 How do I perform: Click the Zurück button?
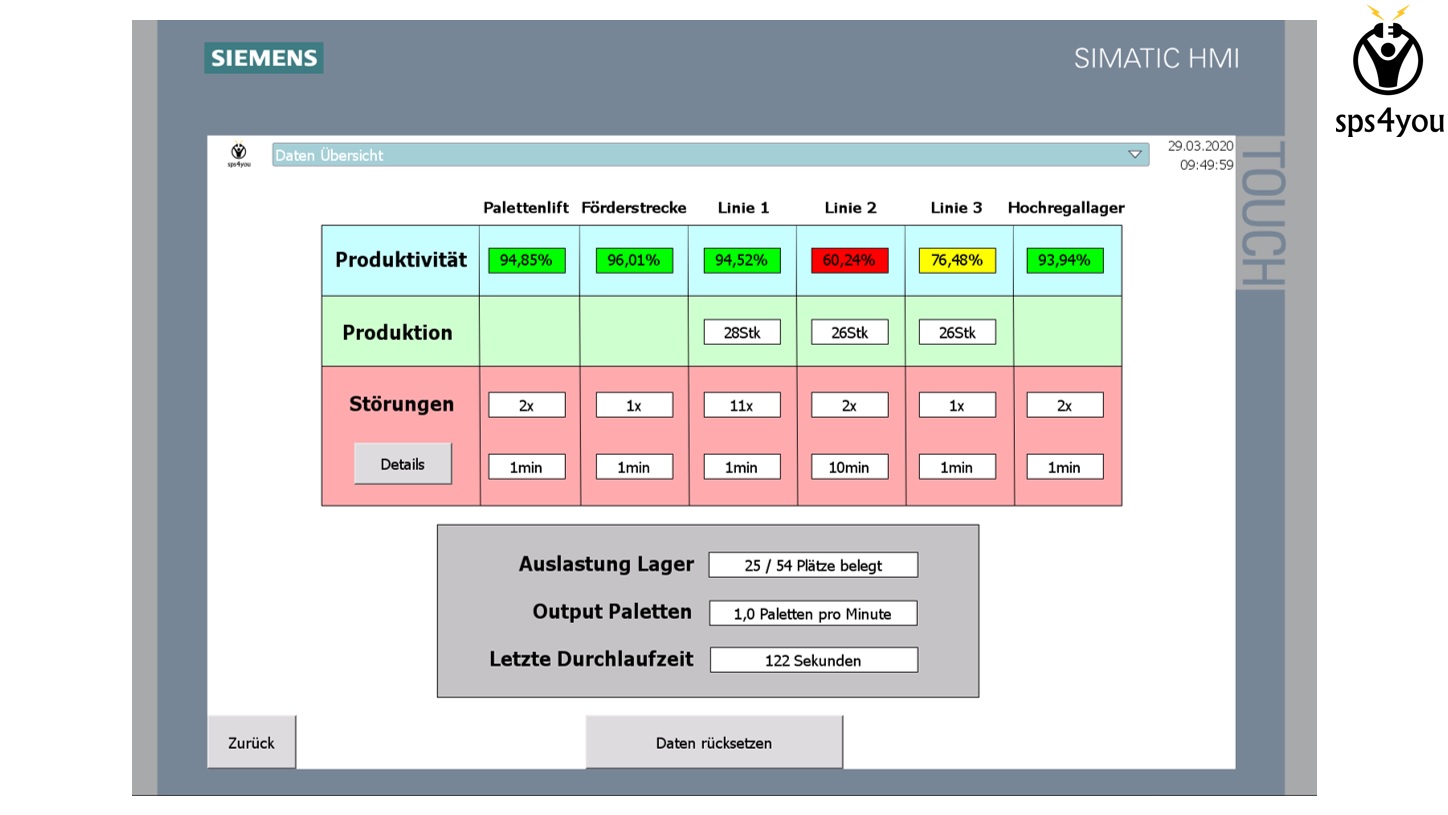point(251,743)
